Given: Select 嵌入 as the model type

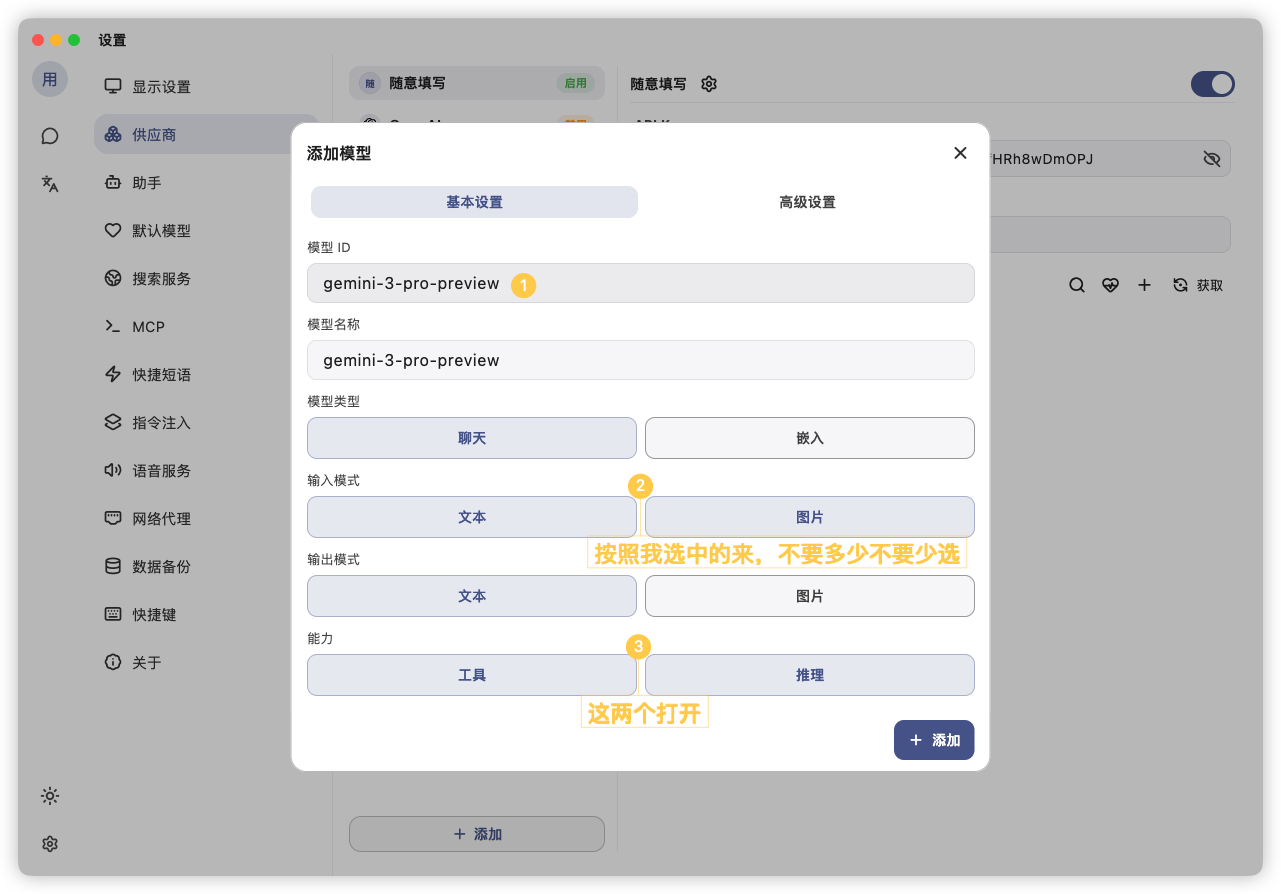Looking at the screenshot, I should point(810,438).
